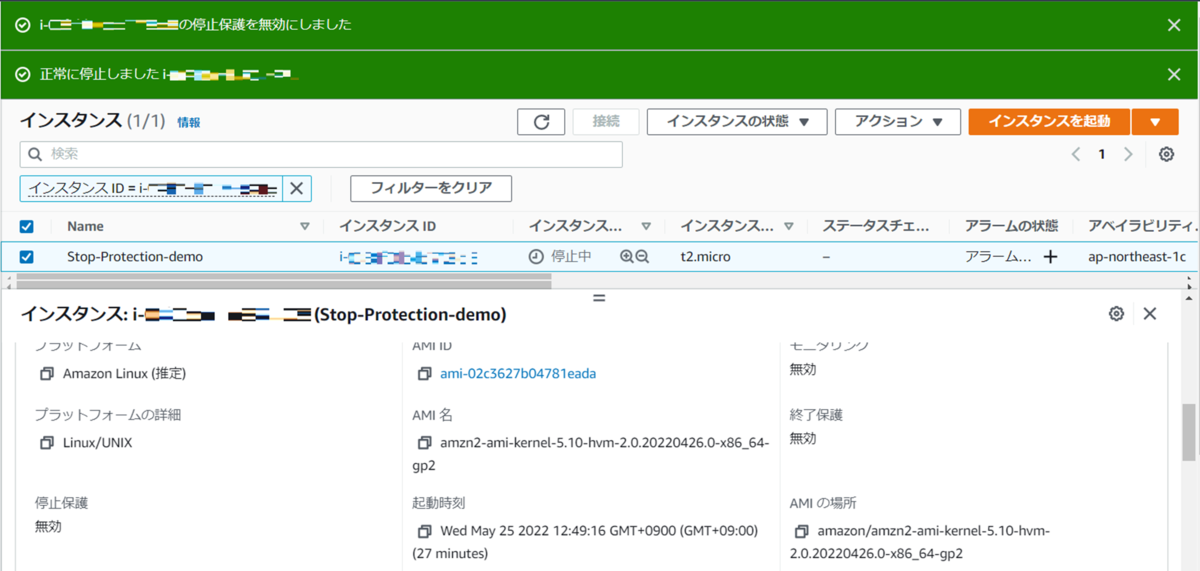Copy the launch time value
Viewport: 1200px width, 571px height.
424,531
